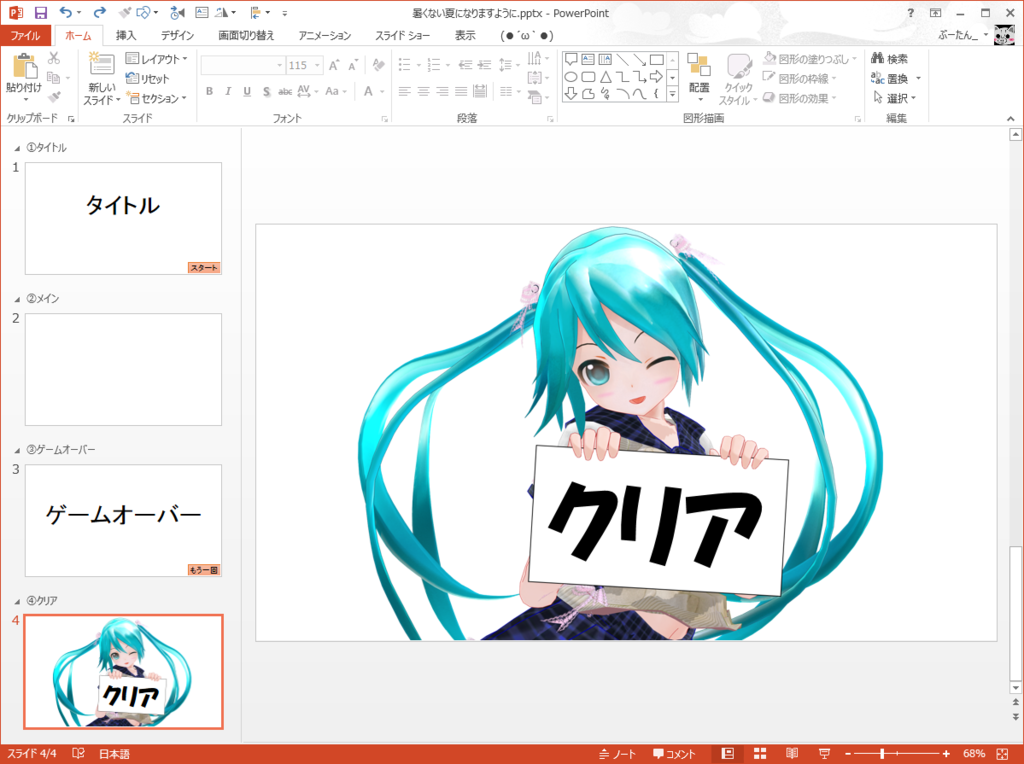Collapse the ribbon with the arrow
Screen dimensions: 1024x764
1010,118
